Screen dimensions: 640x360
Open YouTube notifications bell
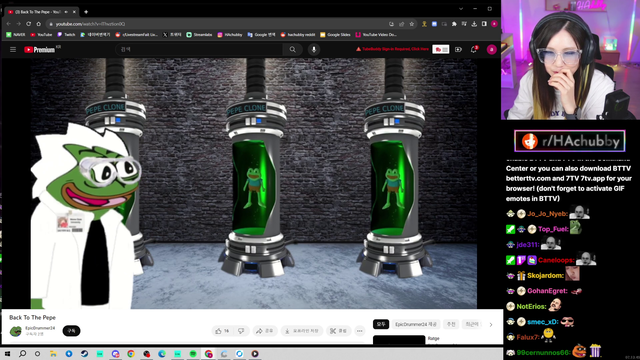tap(473, 49)
